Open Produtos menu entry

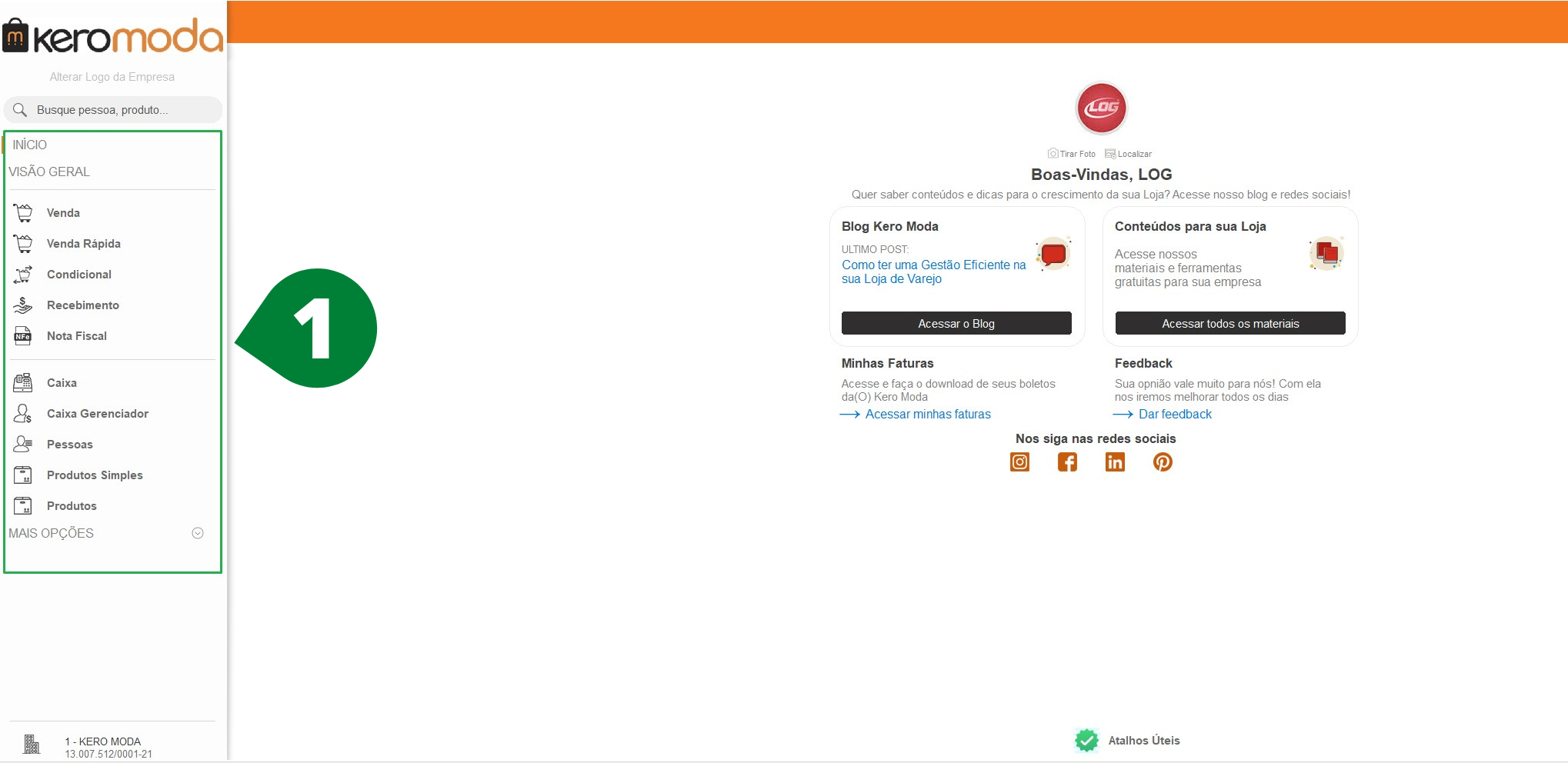[72, 506]
